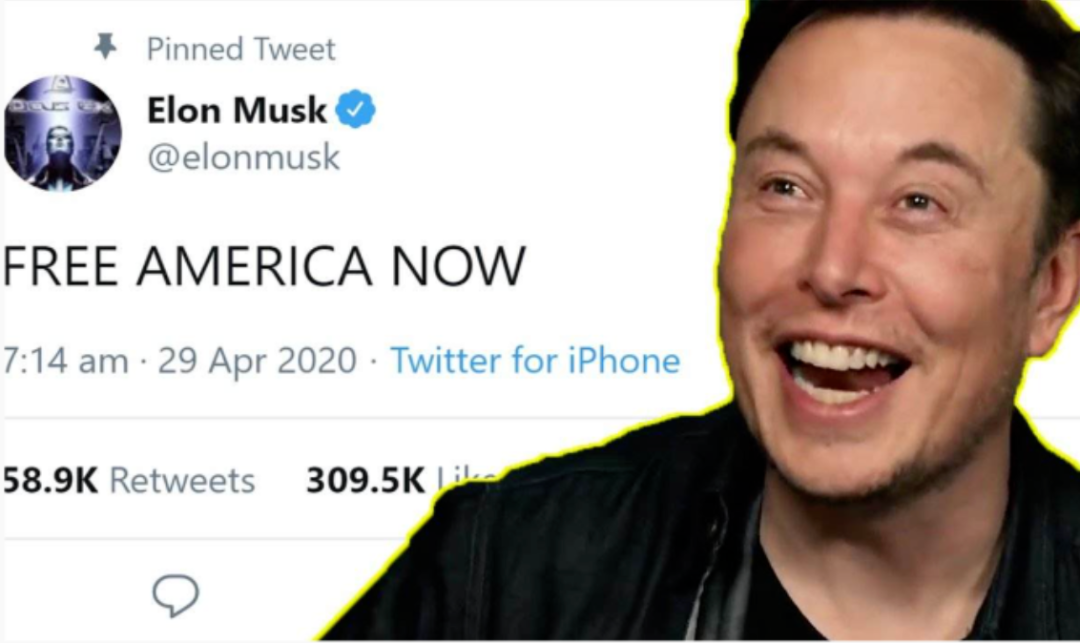View the Retweets list label
Image resolution: width=1080 pixels, height=643 pixels.
point(183,480)
